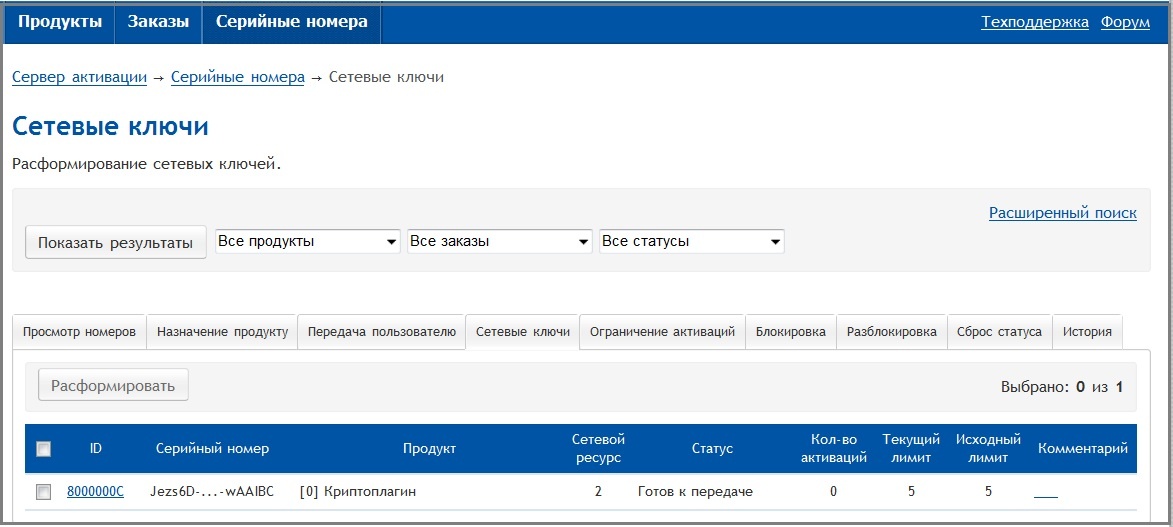Viewport: 1173px width, 527px height.
Task: Tick the select-all checkbox in table header
Action: (x=43, y=449)
